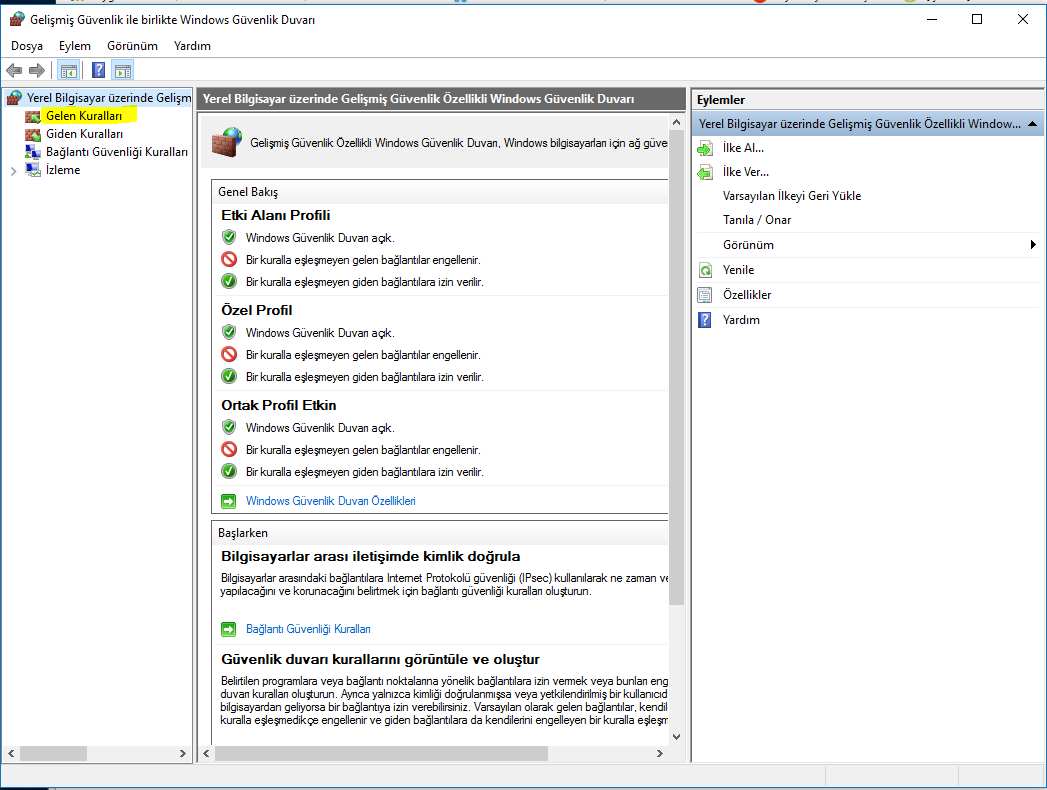Open the Görünüm submenu arrow in Eylemler
The height and width of the screenshot is (790, 1047).
(1033, 245)
